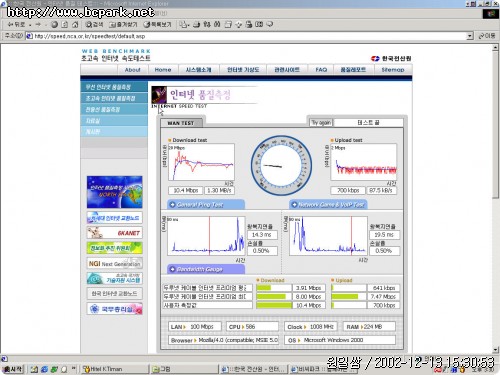Expand the Network Game & VoIP Test section
Viewport: 500px width, 375px height.
(x=328, y=204)
